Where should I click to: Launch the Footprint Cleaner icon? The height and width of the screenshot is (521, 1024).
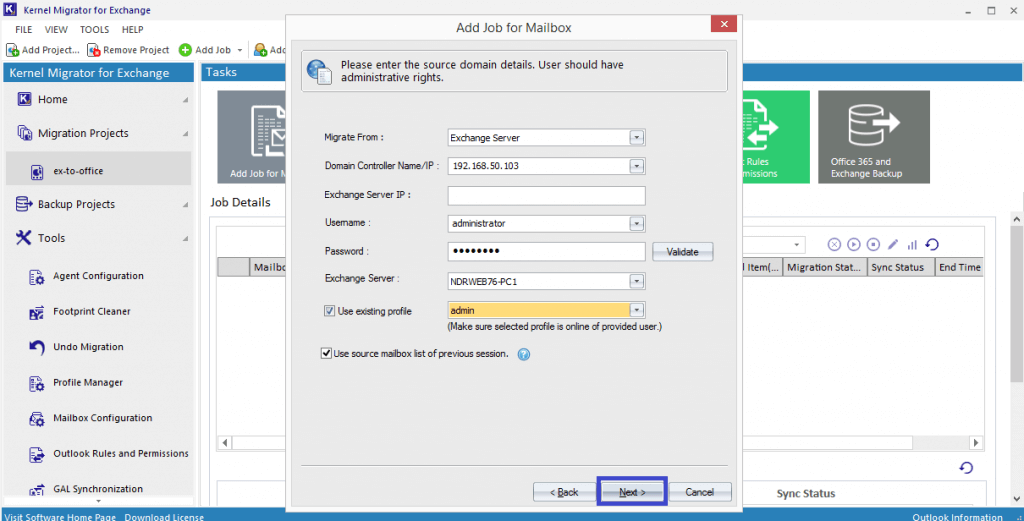pos(37,312)
